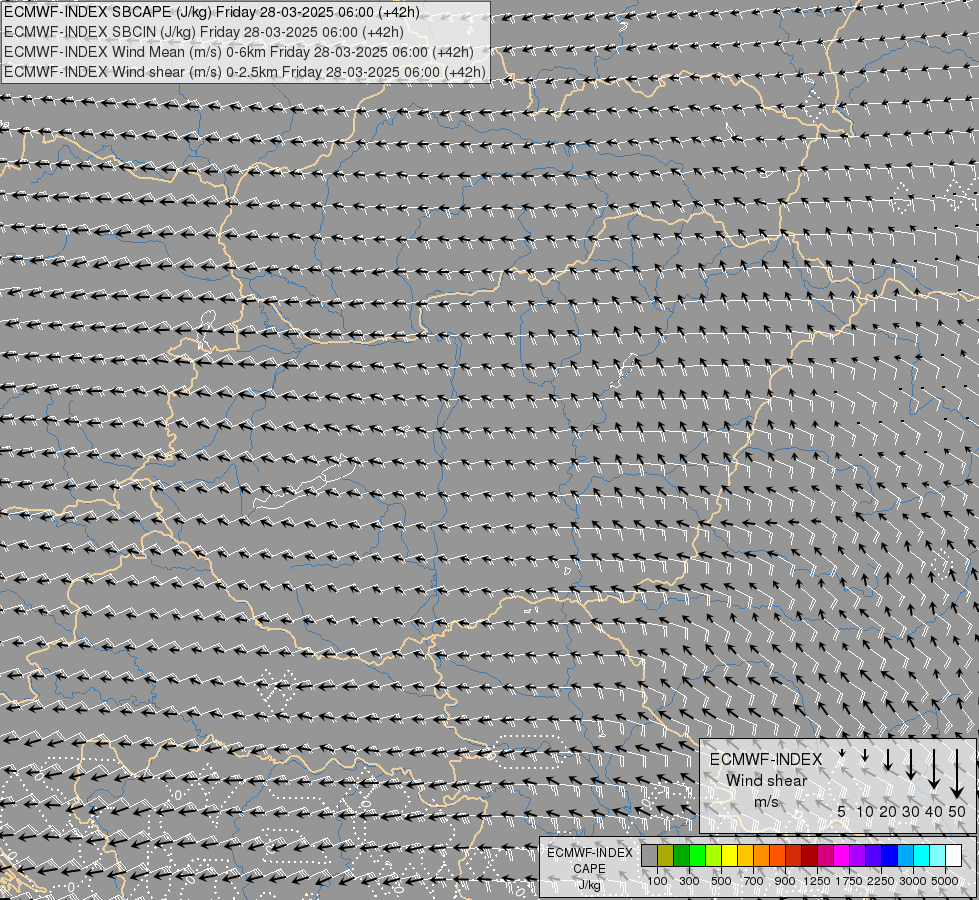Click the 30 label under wind shear arrows
Image resolution: width=979 pixels, height=900 pixels.
click(911, 811)
